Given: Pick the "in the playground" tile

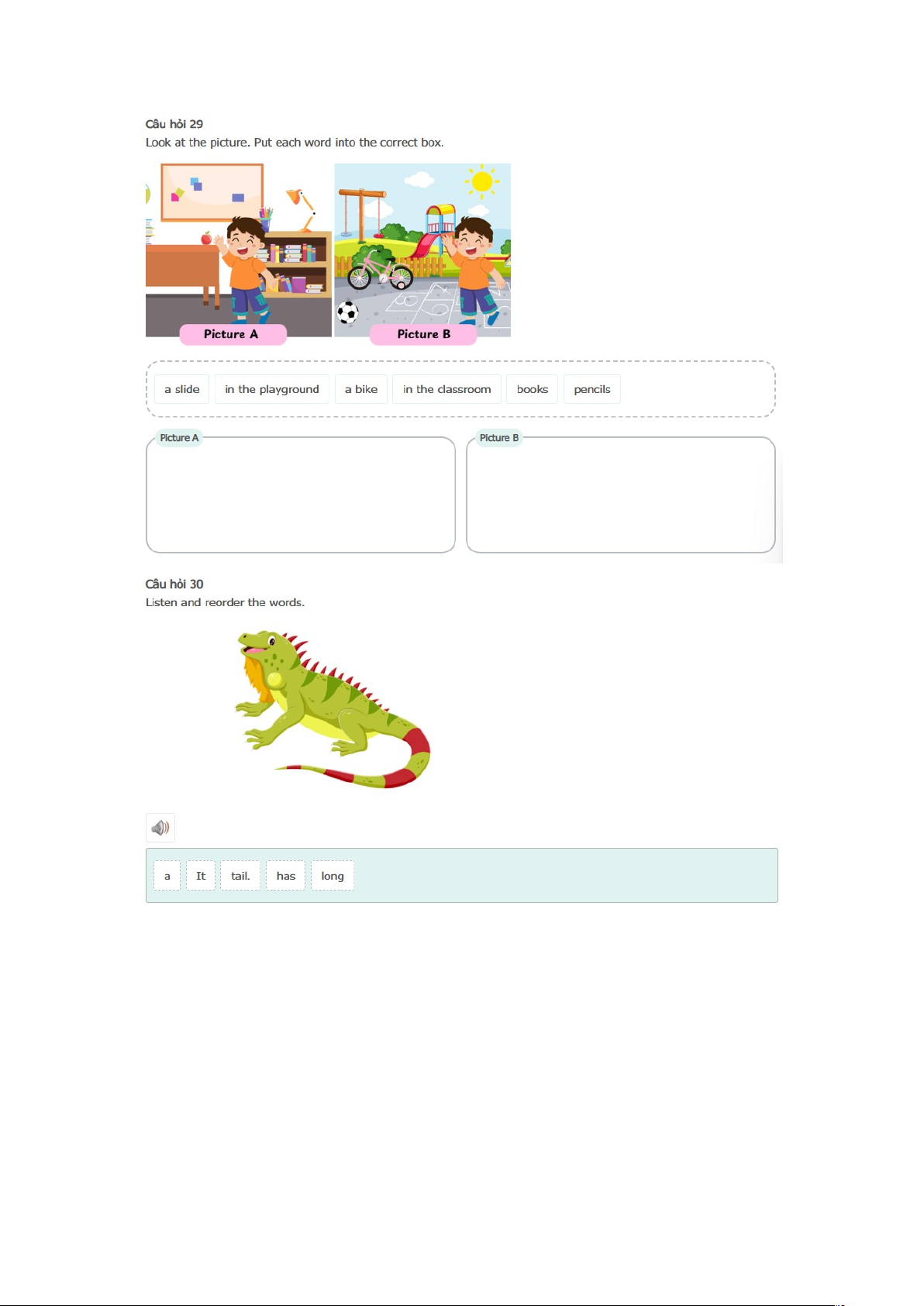Looking at the screenshot, I should [x=272, y=389].
